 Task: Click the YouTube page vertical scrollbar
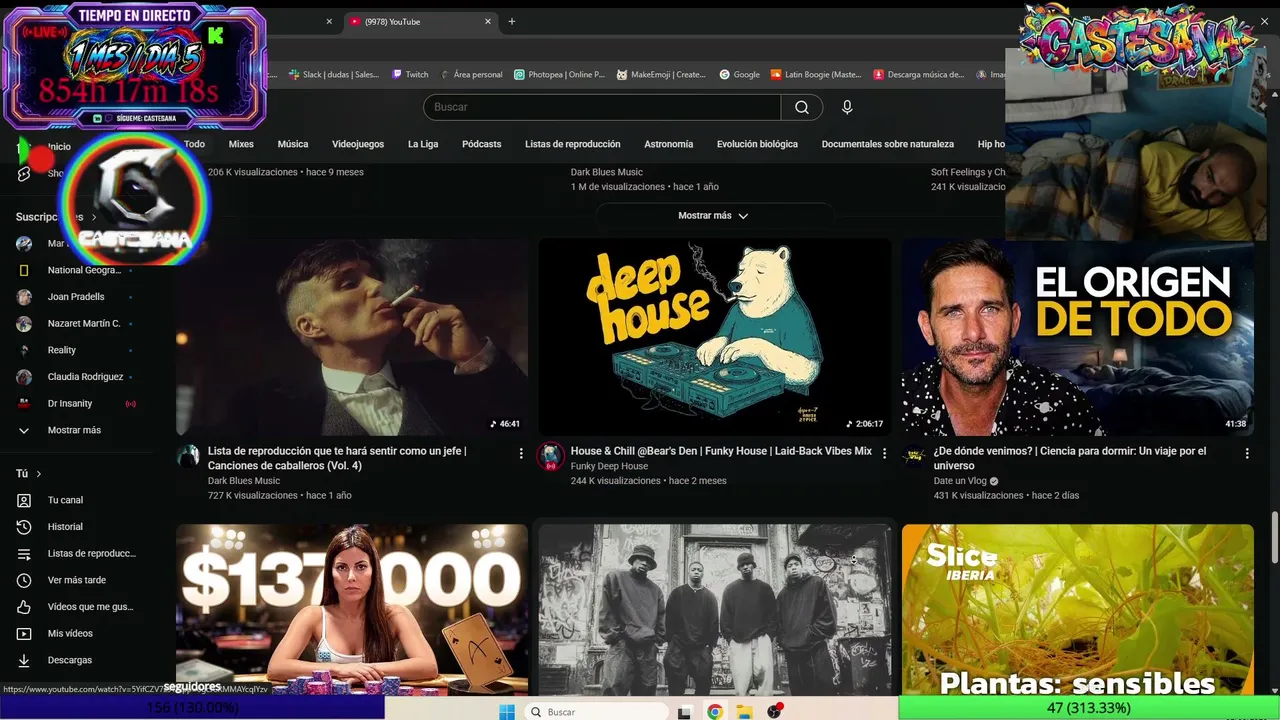click(1274, 537)
